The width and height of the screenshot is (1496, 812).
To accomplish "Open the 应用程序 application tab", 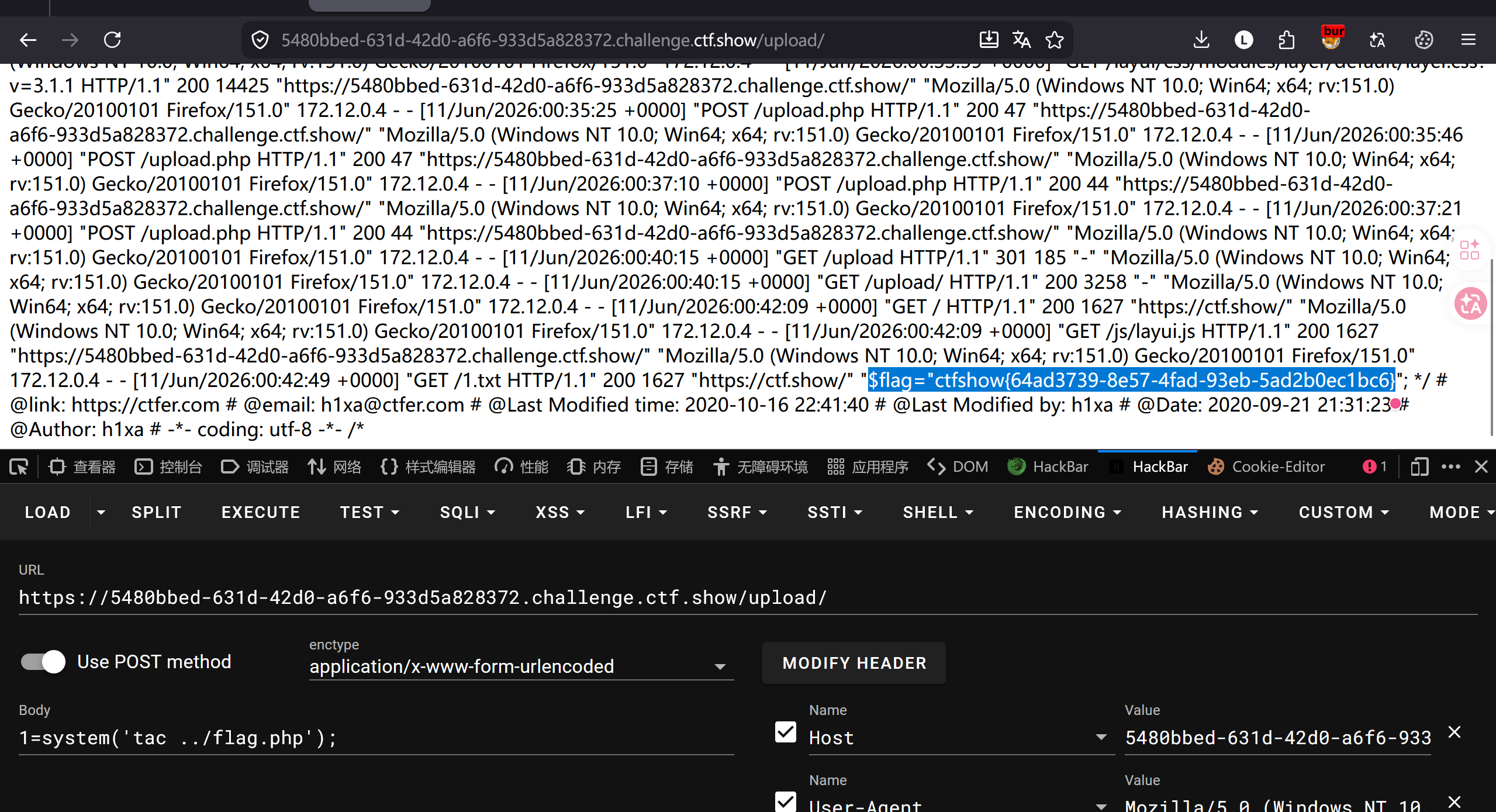I will pyautogui.click(x=868, y=467).
